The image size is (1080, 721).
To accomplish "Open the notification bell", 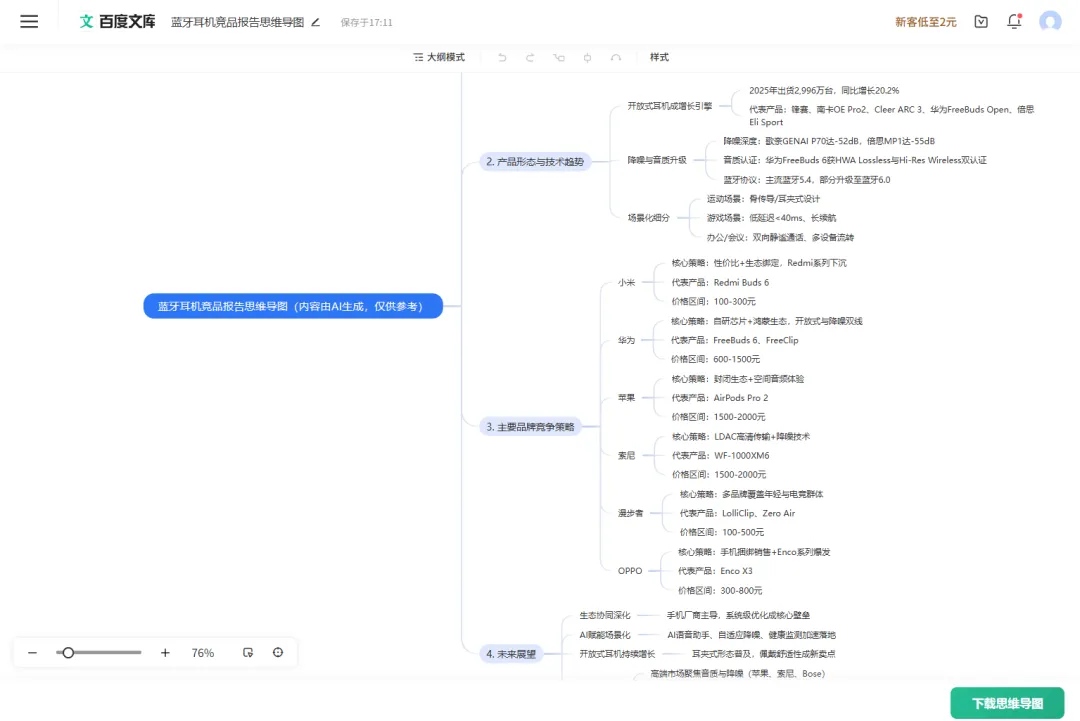I will 1014,21.
